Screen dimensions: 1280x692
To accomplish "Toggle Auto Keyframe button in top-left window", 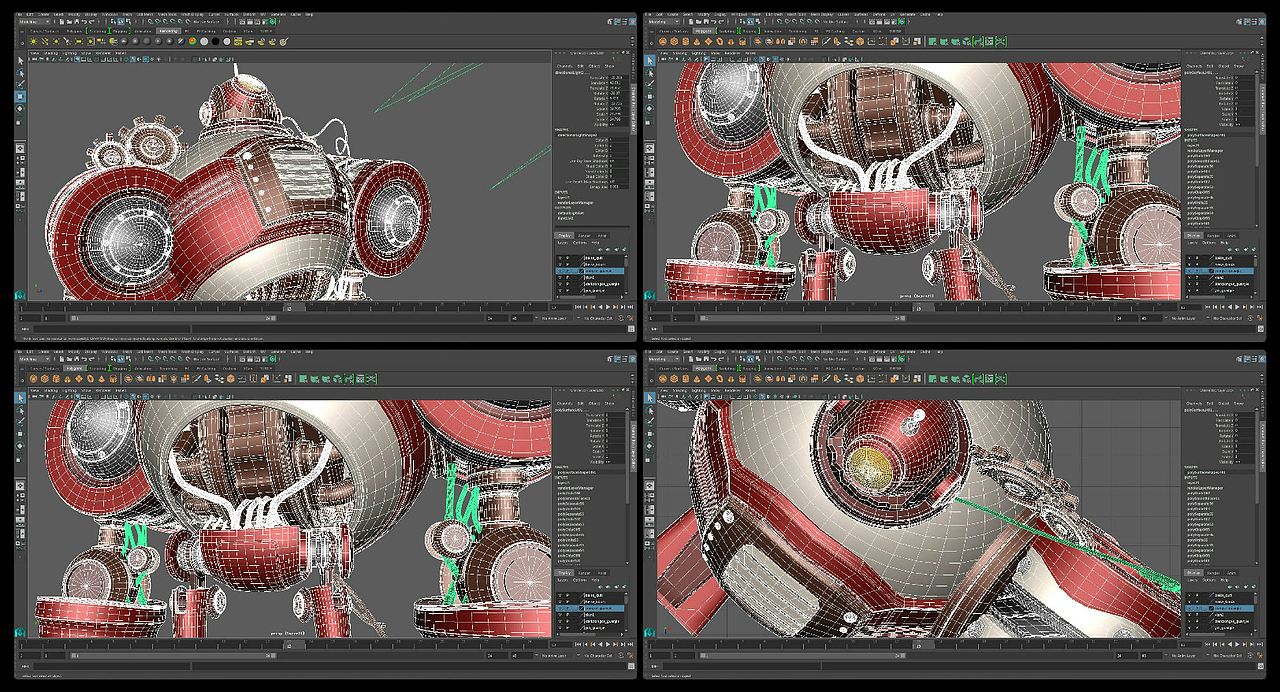I will tap(621, 318).
